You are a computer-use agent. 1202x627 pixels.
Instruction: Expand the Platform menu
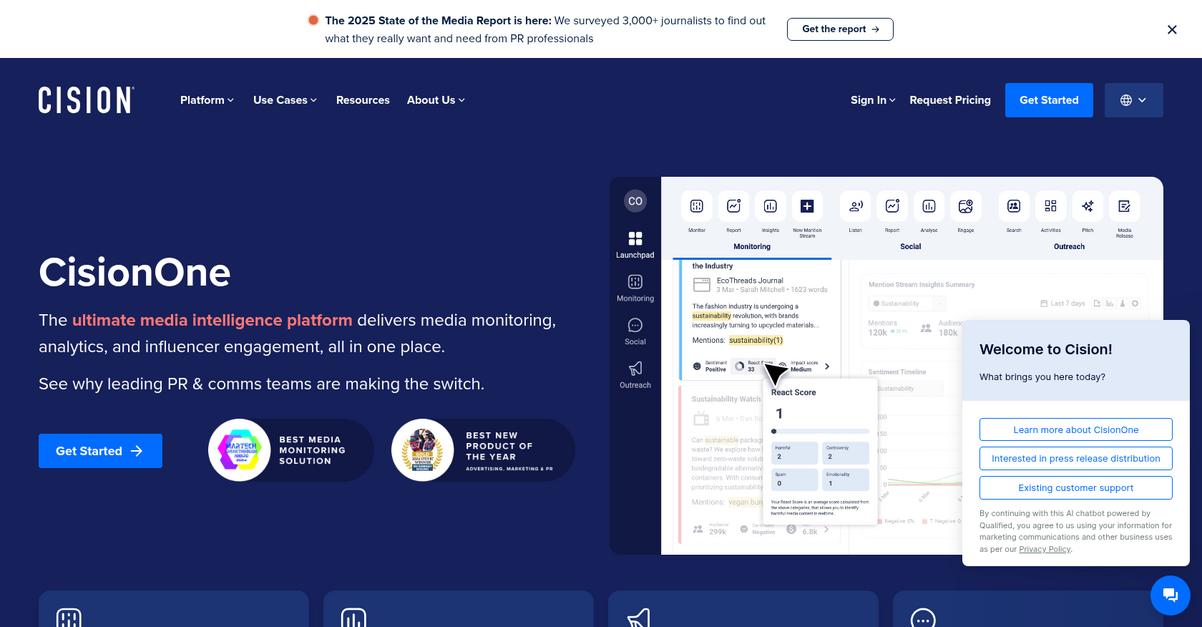(x=207, y=100)
